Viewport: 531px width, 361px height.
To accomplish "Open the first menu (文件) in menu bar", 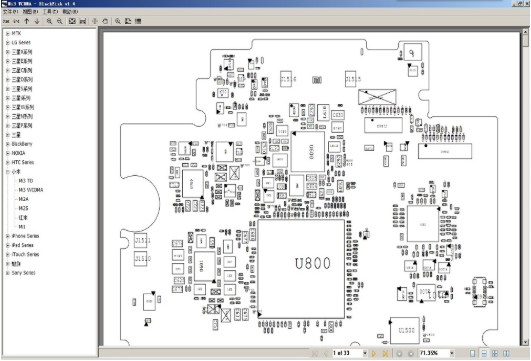I will click(10, 12).
